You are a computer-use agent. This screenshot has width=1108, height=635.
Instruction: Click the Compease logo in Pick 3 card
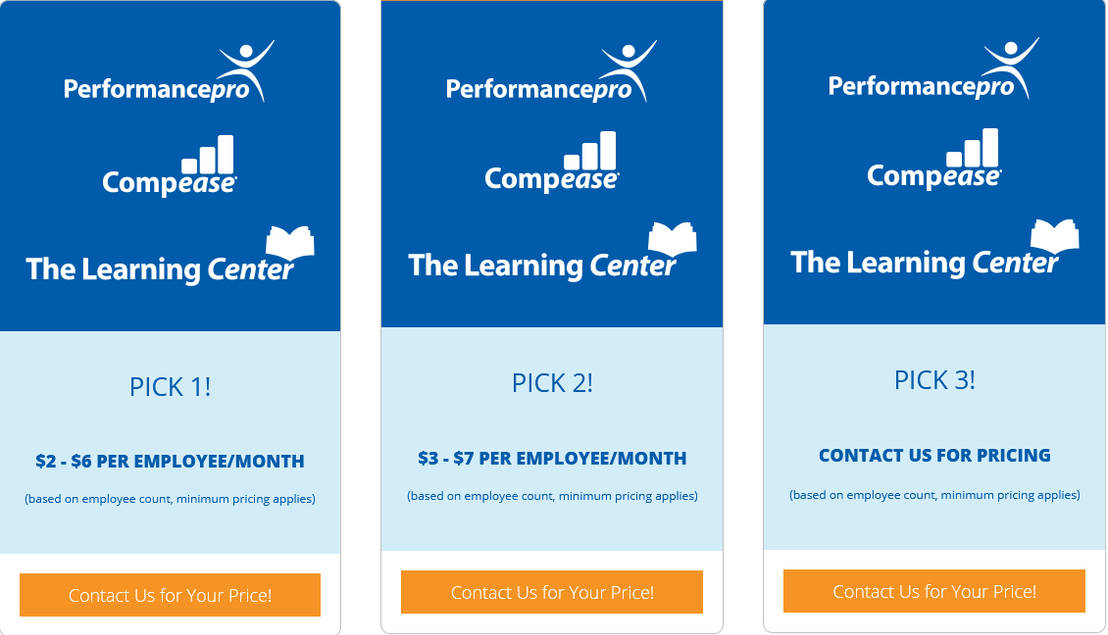coord(933,161)
